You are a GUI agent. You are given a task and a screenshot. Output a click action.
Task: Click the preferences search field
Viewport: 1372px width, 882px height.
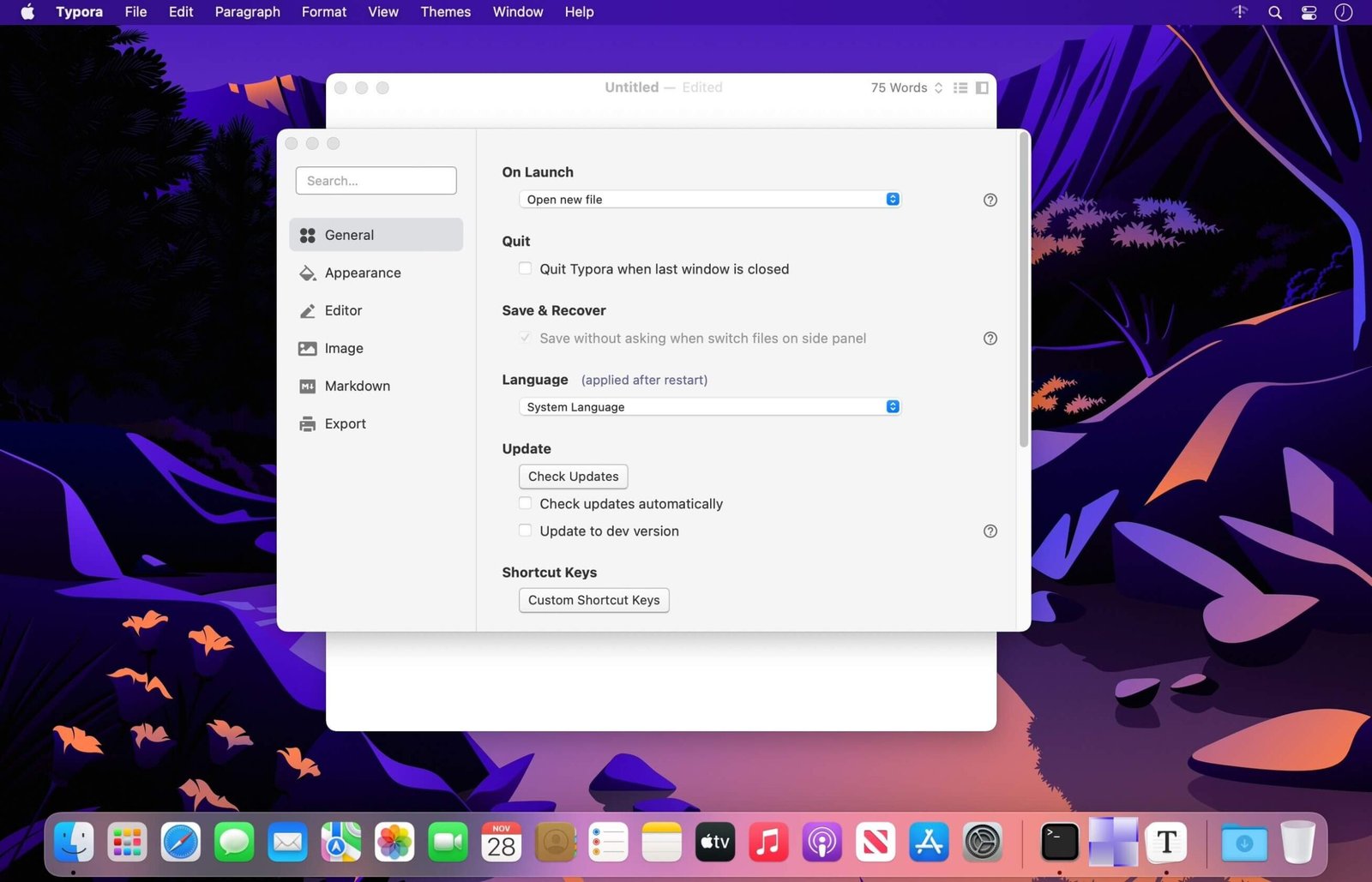[376, 180]
